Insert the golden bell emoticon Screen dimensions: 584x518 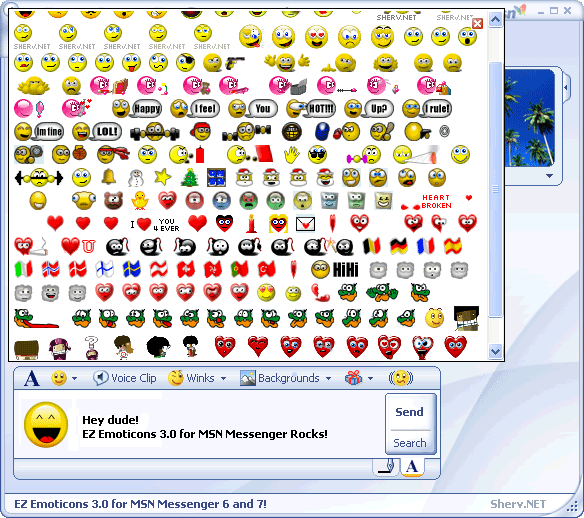(108, 177)
